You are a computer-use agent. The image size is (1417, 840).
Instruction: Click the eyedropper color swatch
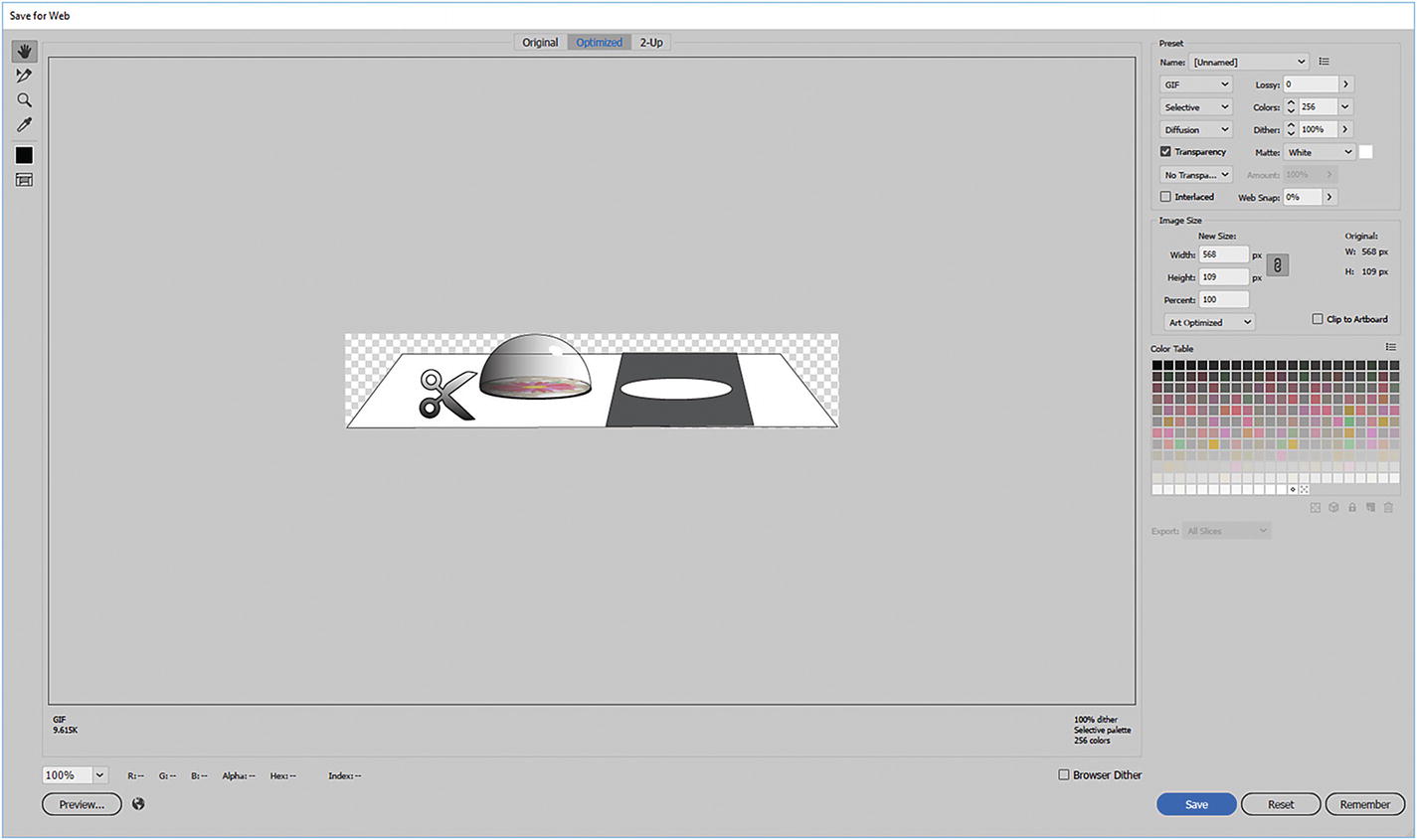[x=24, y=154]
